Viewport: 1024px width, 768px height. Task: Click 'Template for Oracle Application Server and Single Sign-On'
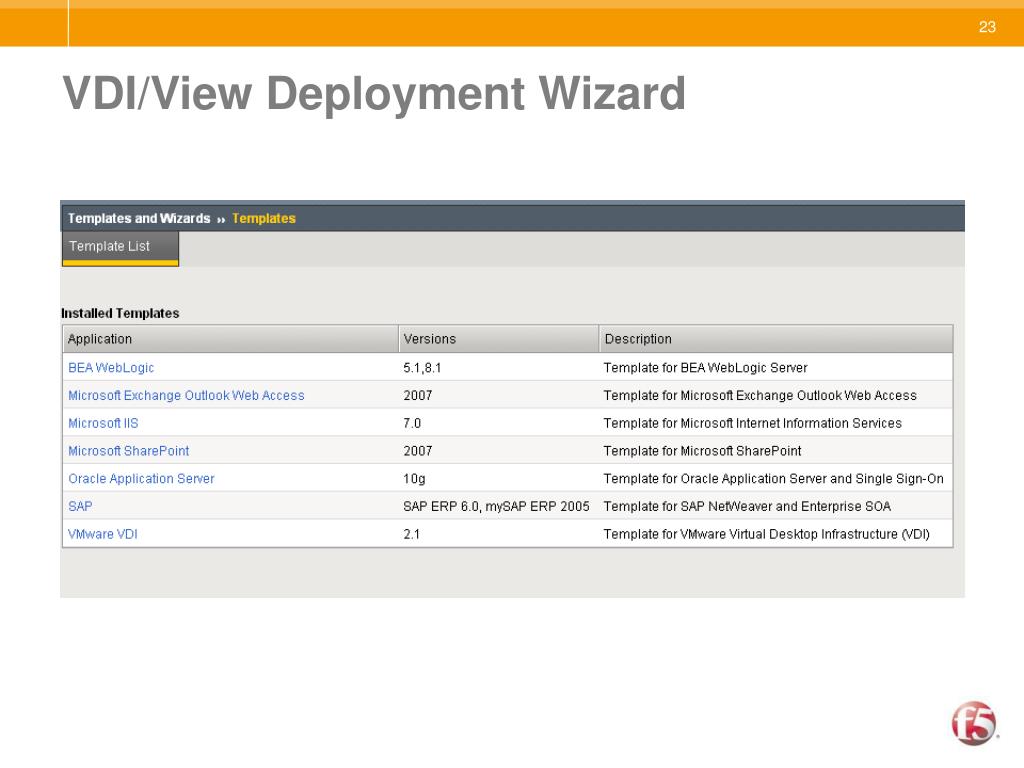tap(773, 479)
